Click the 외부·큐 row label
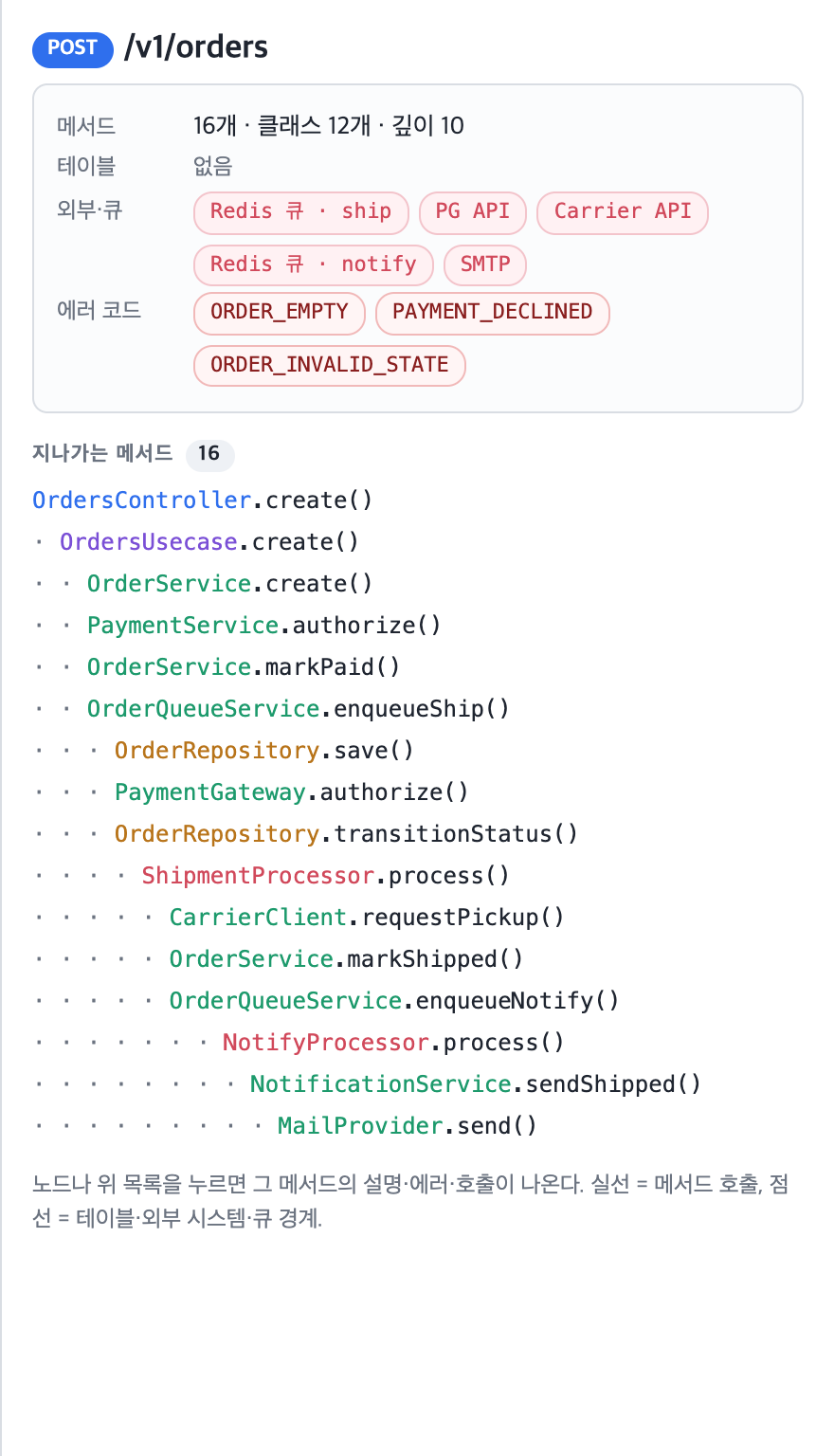 pyautogui.click(x=90, y=209)
